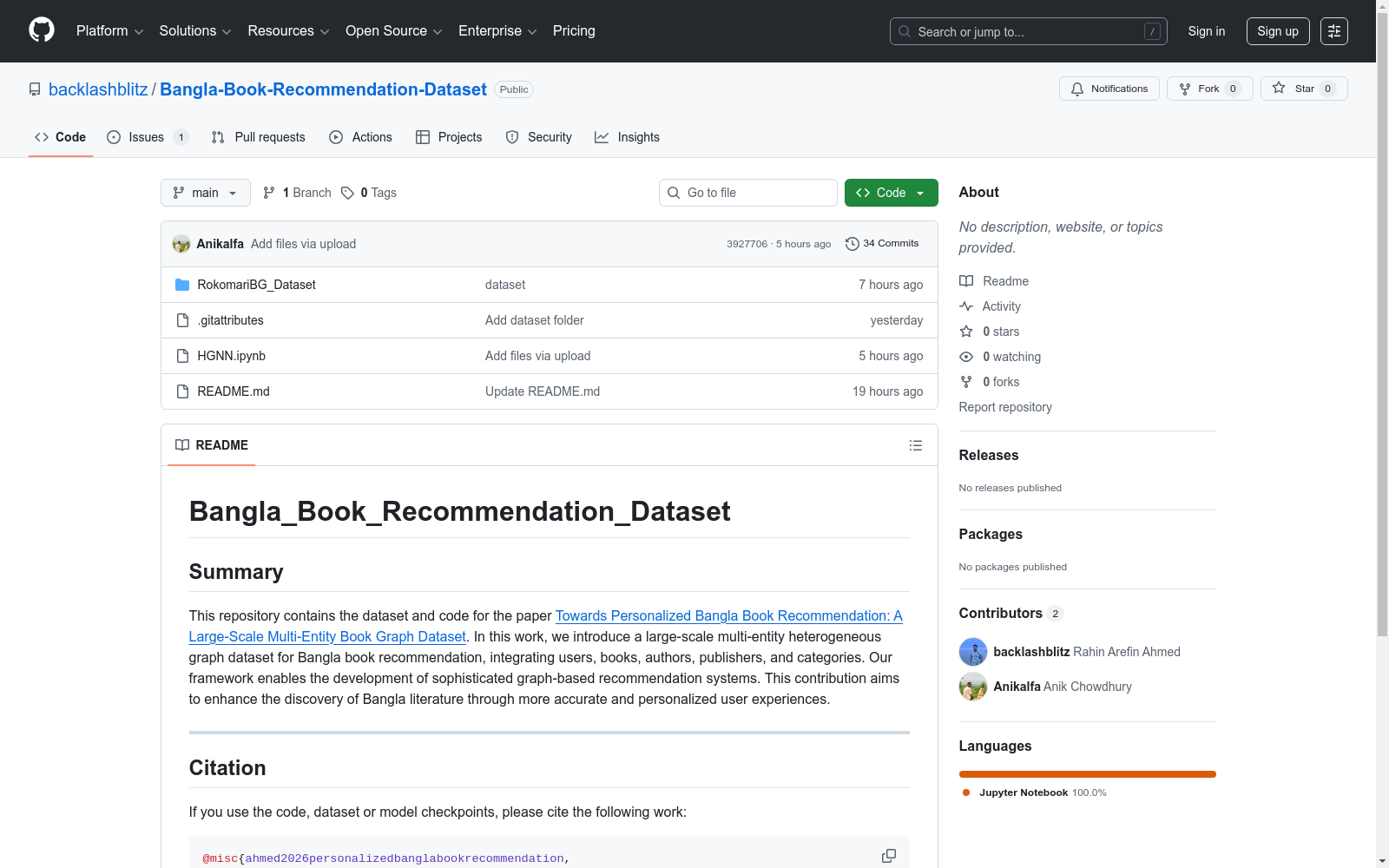Open commit history clock icon

(852, 244)
